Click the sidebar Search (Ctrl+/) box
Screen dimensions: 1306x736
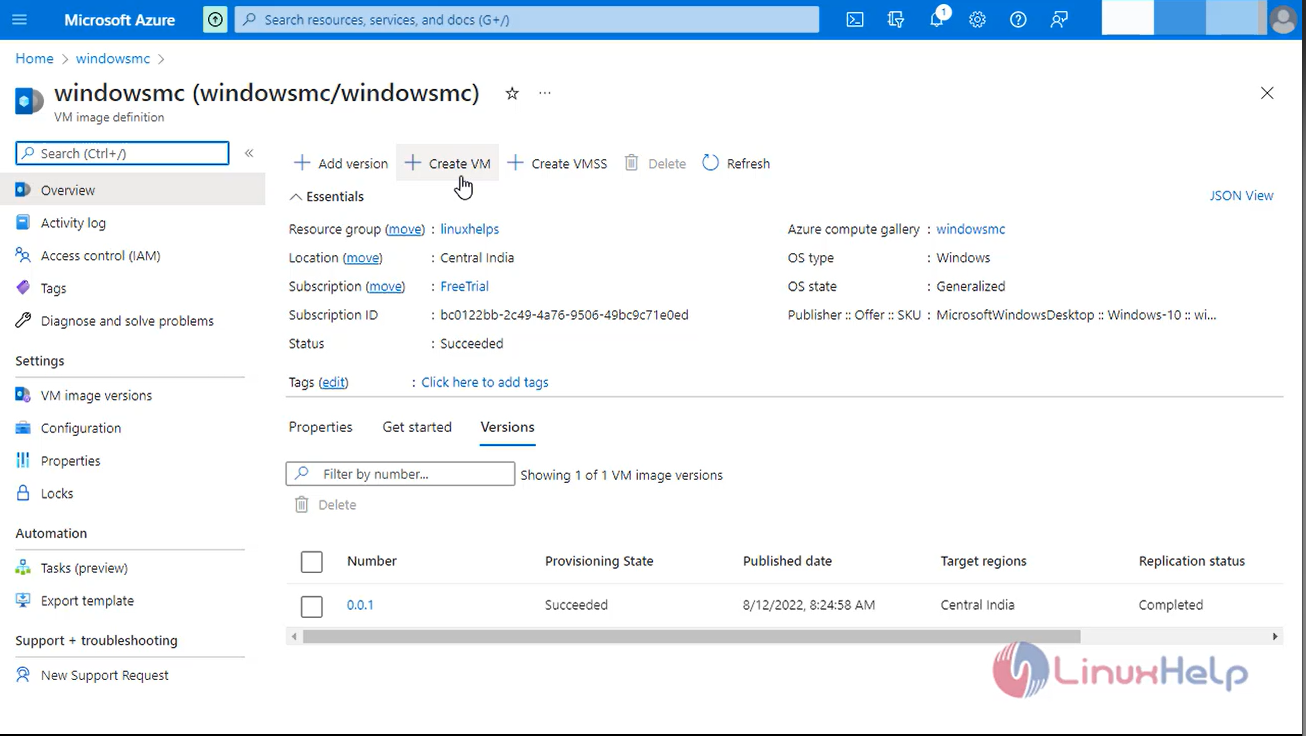(x=122, y=153)
